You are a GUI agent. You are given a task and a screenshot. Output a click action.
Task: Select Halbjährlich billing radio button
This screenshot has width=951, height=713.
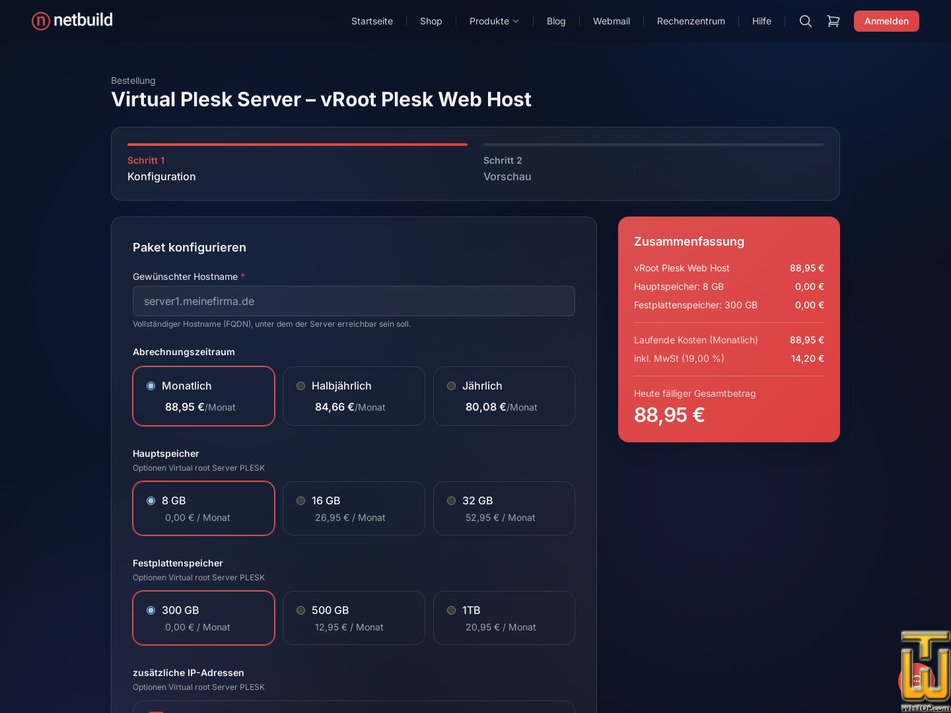pyautogui.click(x=301, y=386)
